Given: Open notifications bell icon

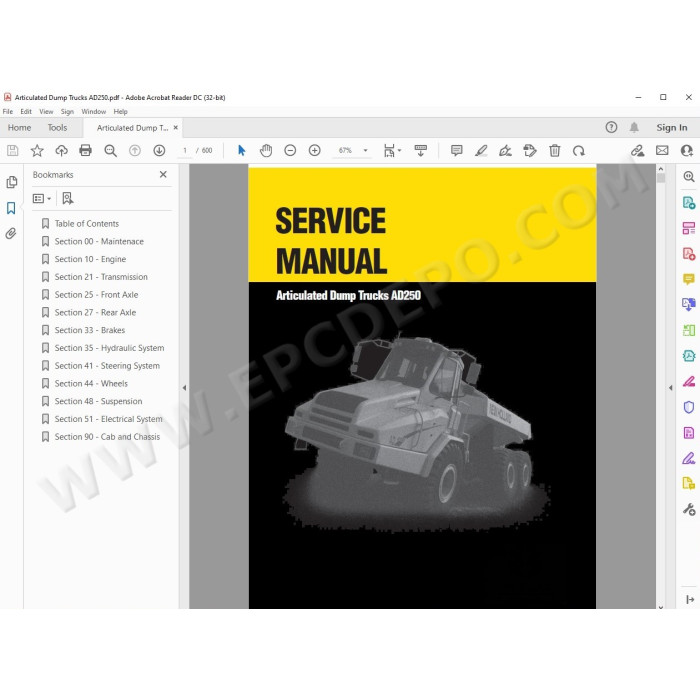Looking at the screenshot, I should coord(634,128).
